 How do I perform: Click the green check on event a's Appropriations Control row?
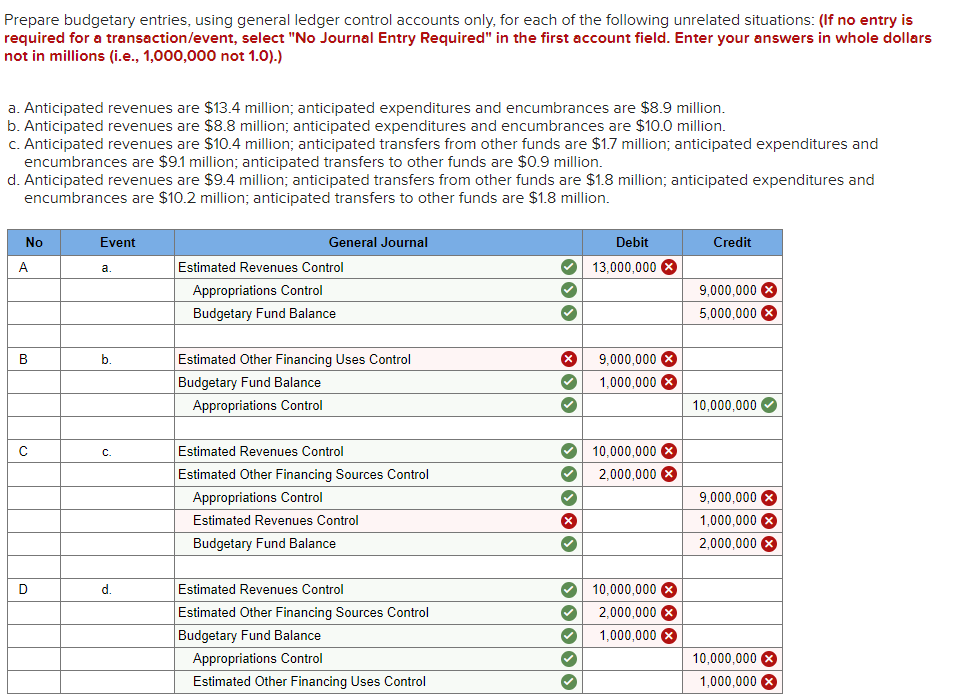tap(569, 290)
